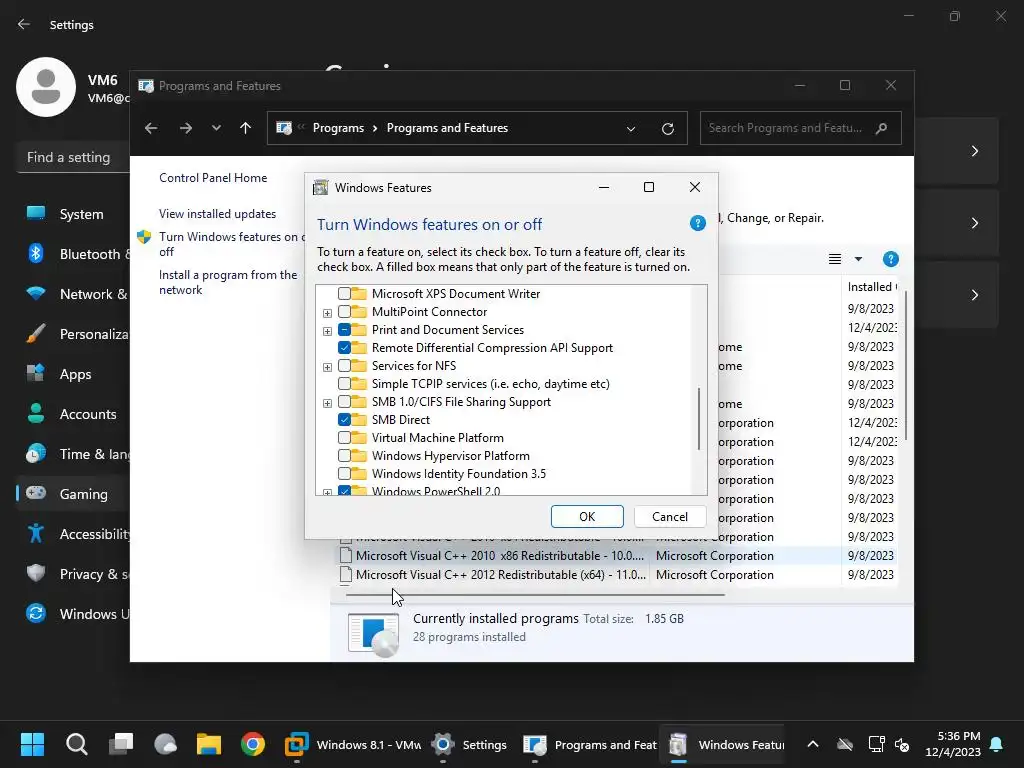Click the Privacy & security shield icon

click(36, 573)
